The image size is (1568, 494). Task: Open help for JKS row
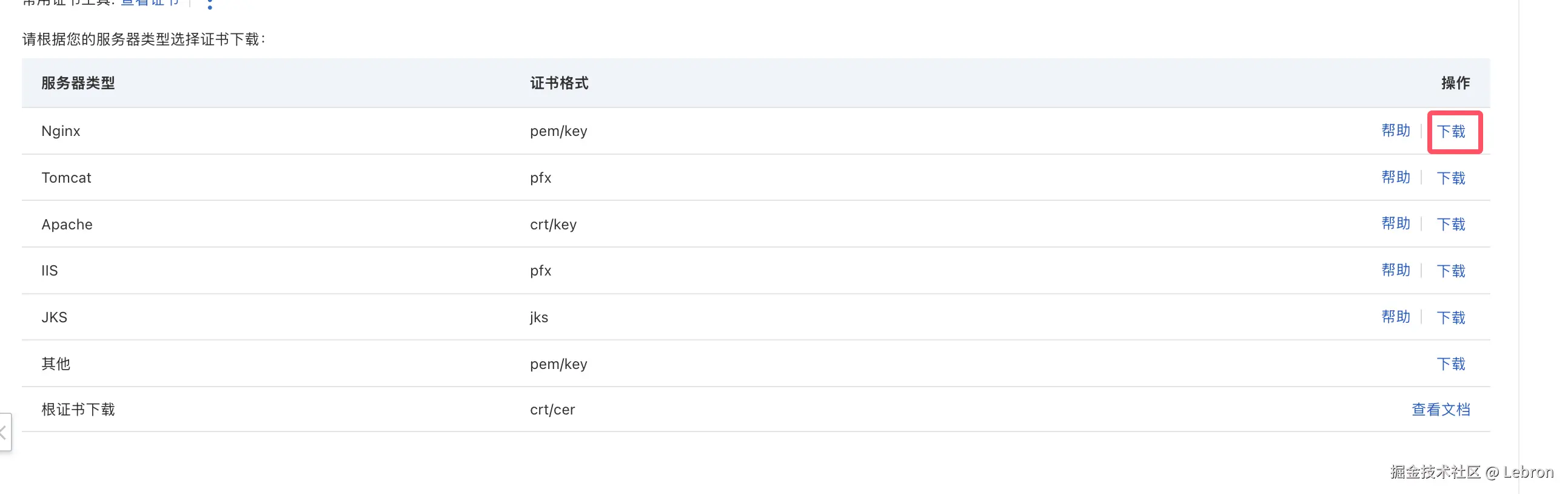1395,317
